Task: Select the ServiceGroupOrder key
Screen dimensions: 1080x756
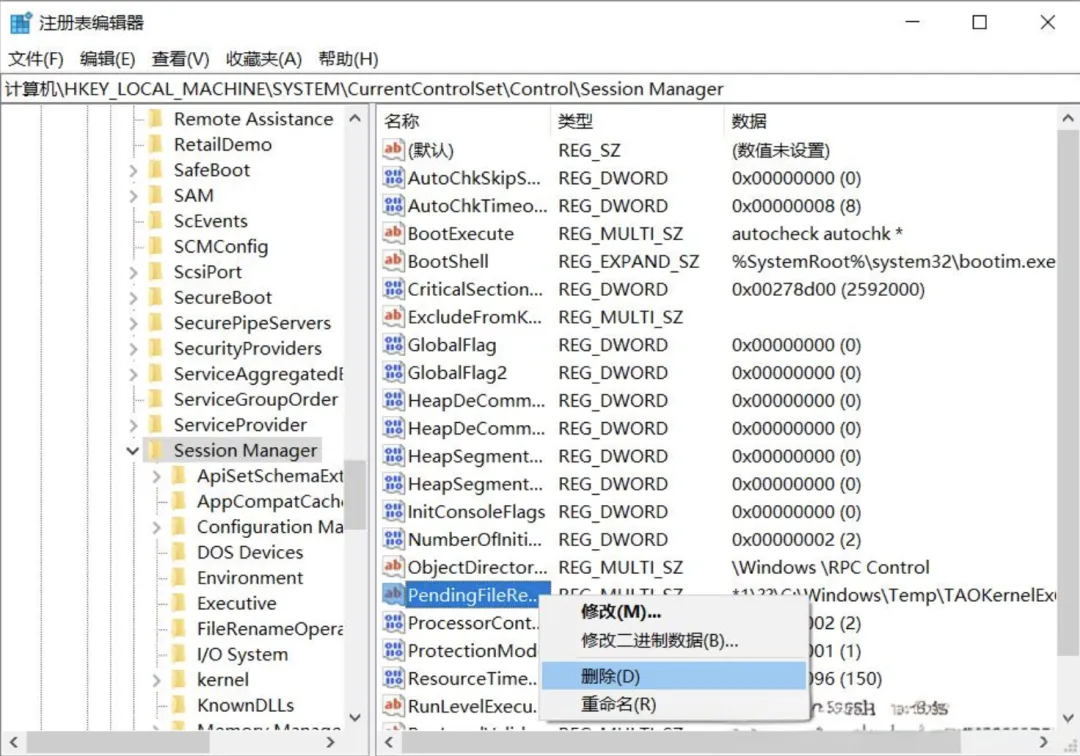Action: tap(256, 399)
